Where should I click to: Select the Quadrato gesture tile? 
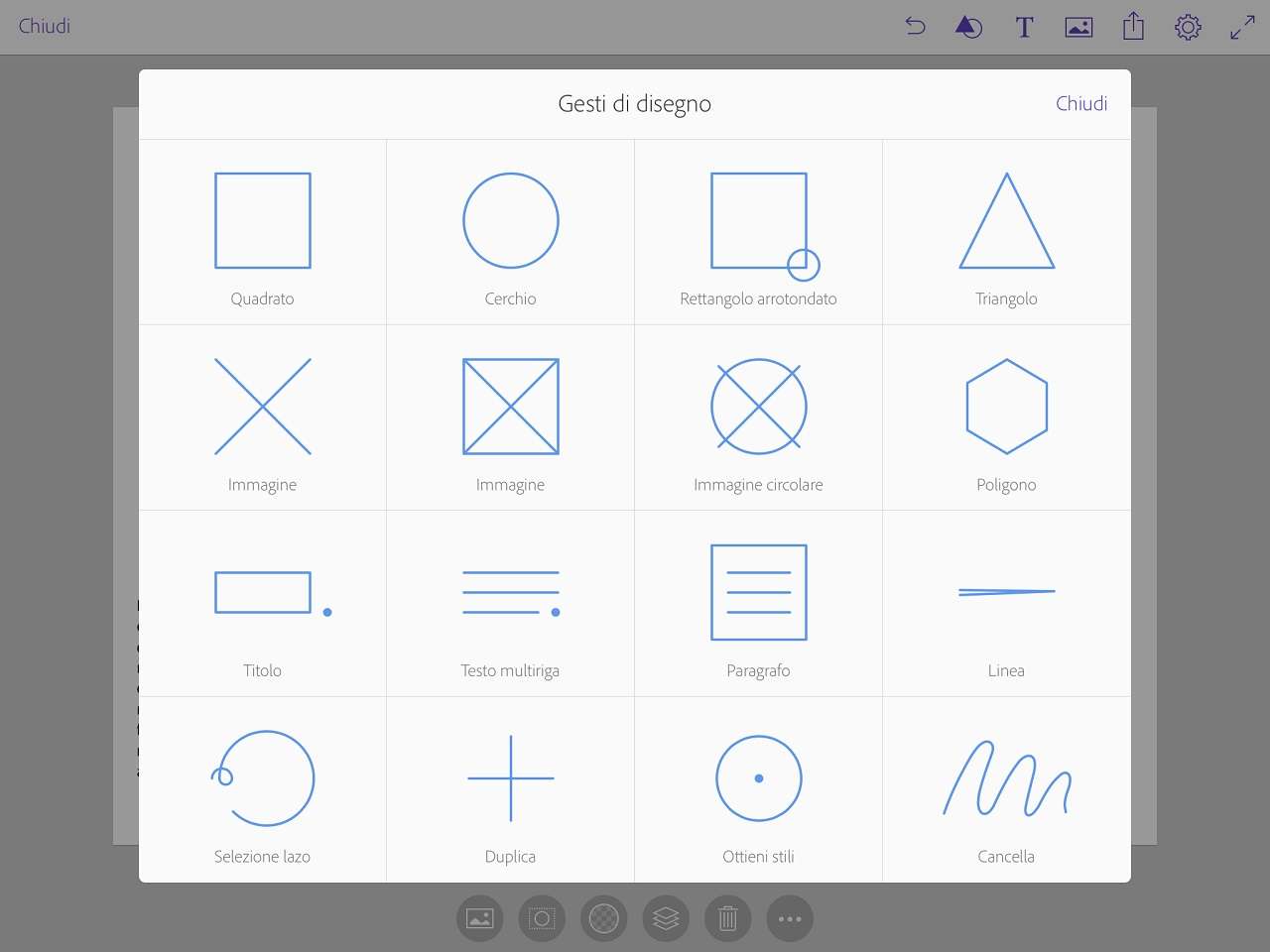click(263, 232)
